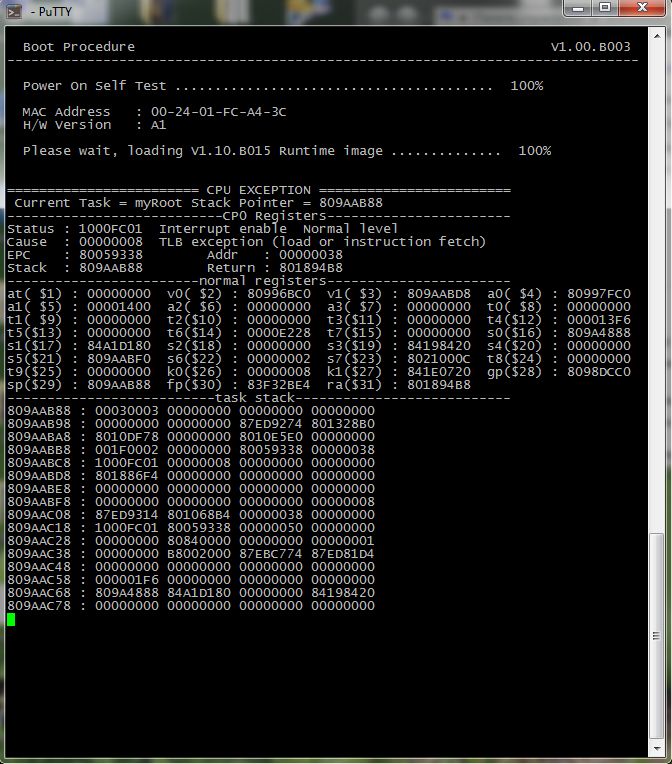Click Stack Pointer value 809AAB88 in Current Task line
672x764 pixels.
(351, 203)
